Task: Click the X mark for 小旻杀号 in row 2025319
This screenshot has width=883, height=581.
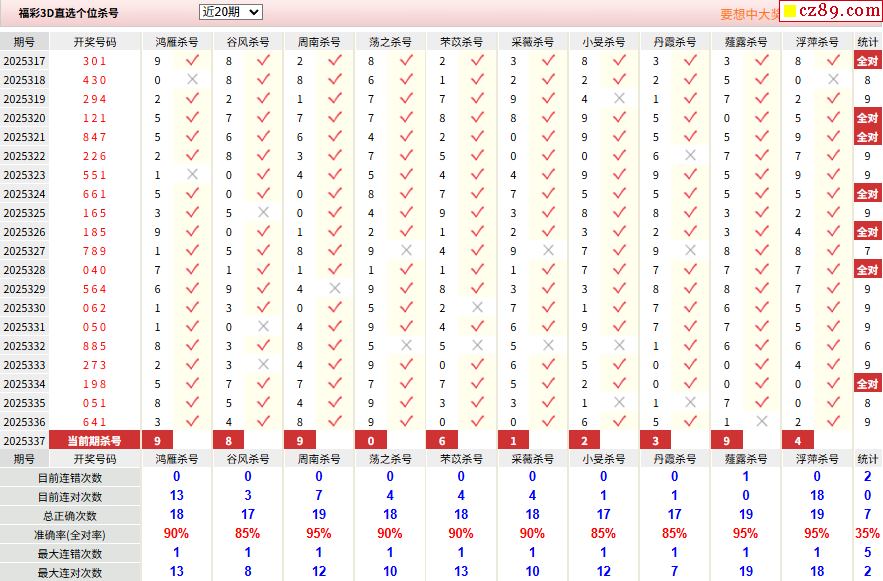Action: [619, 99]
